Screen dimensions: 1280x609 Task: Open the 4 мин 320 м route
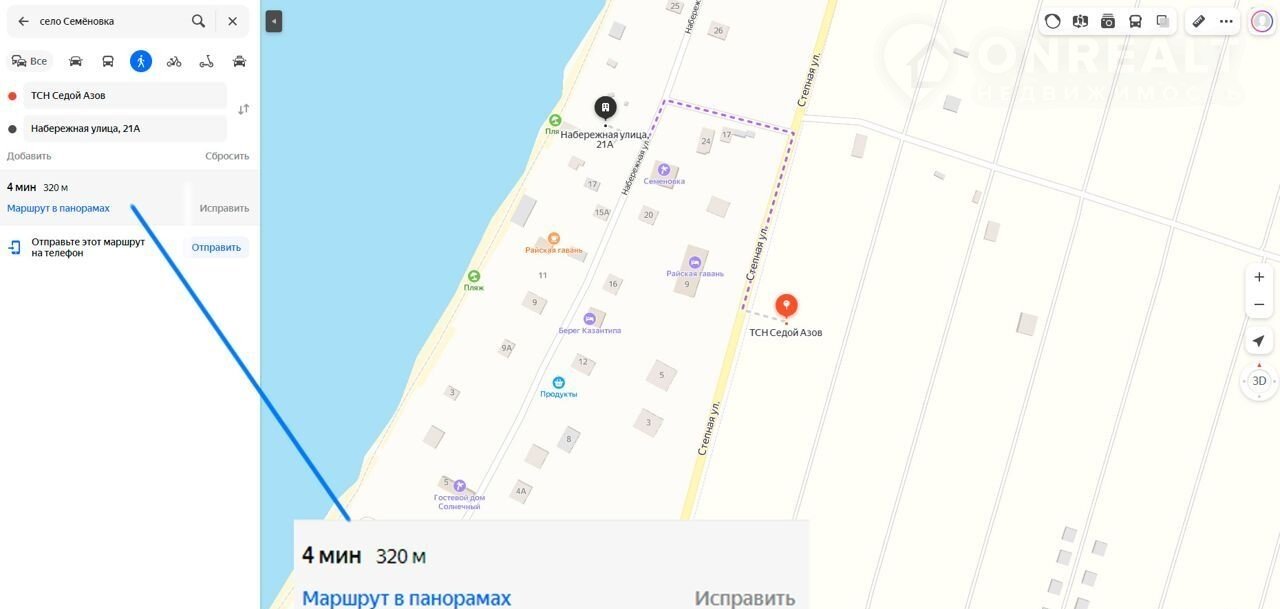pyautogui.click(x=93, y=197)
